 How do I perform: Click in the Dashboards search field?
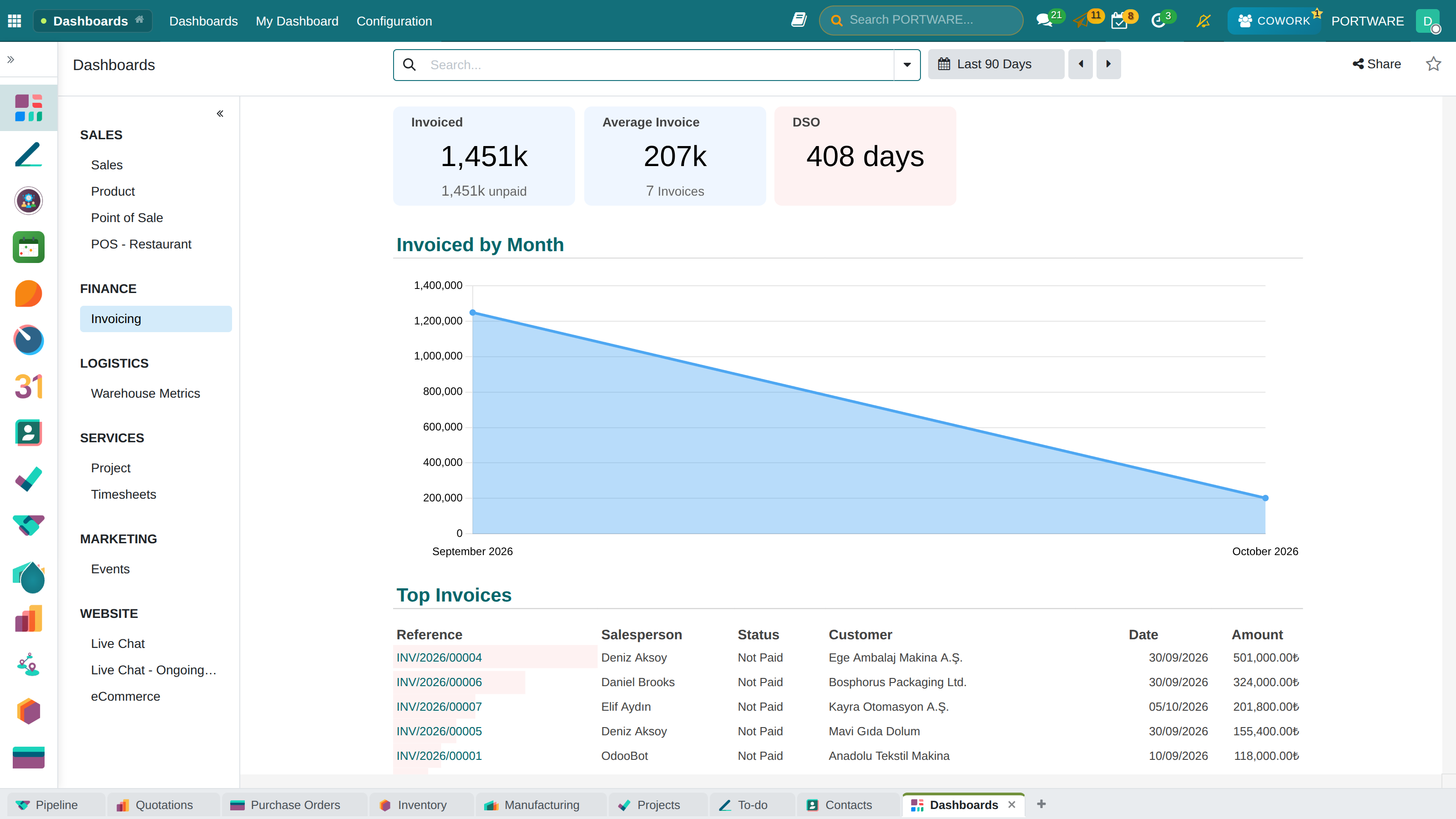coord(656,65)
